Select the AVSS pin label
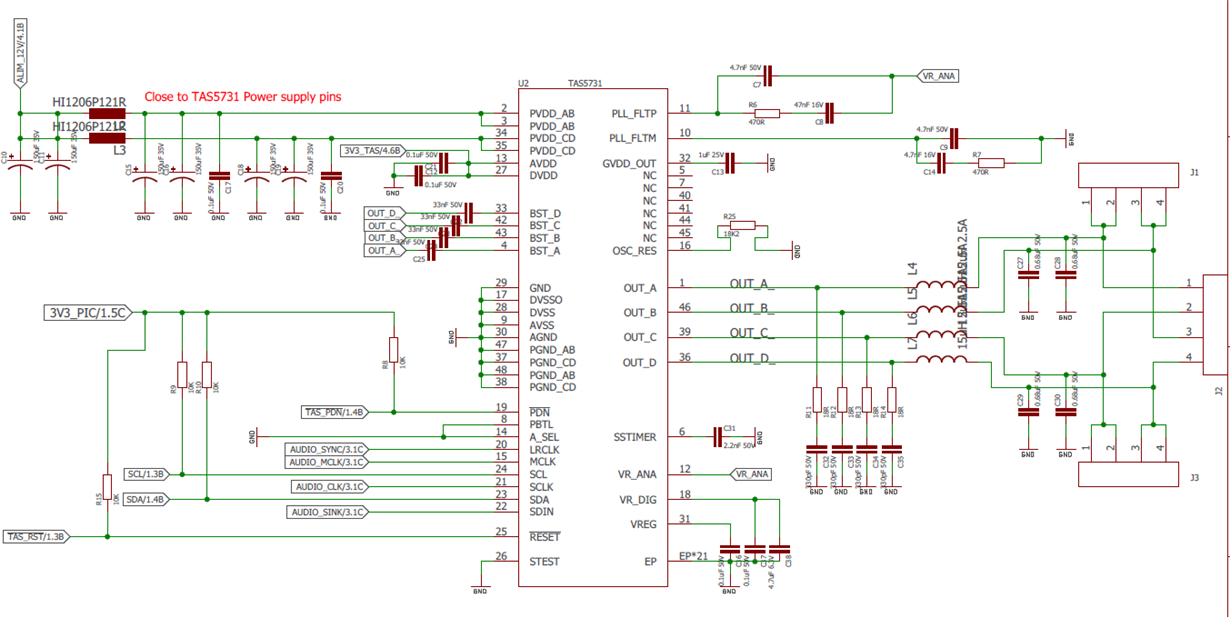The image size is (1230, 617). (543, 325)
